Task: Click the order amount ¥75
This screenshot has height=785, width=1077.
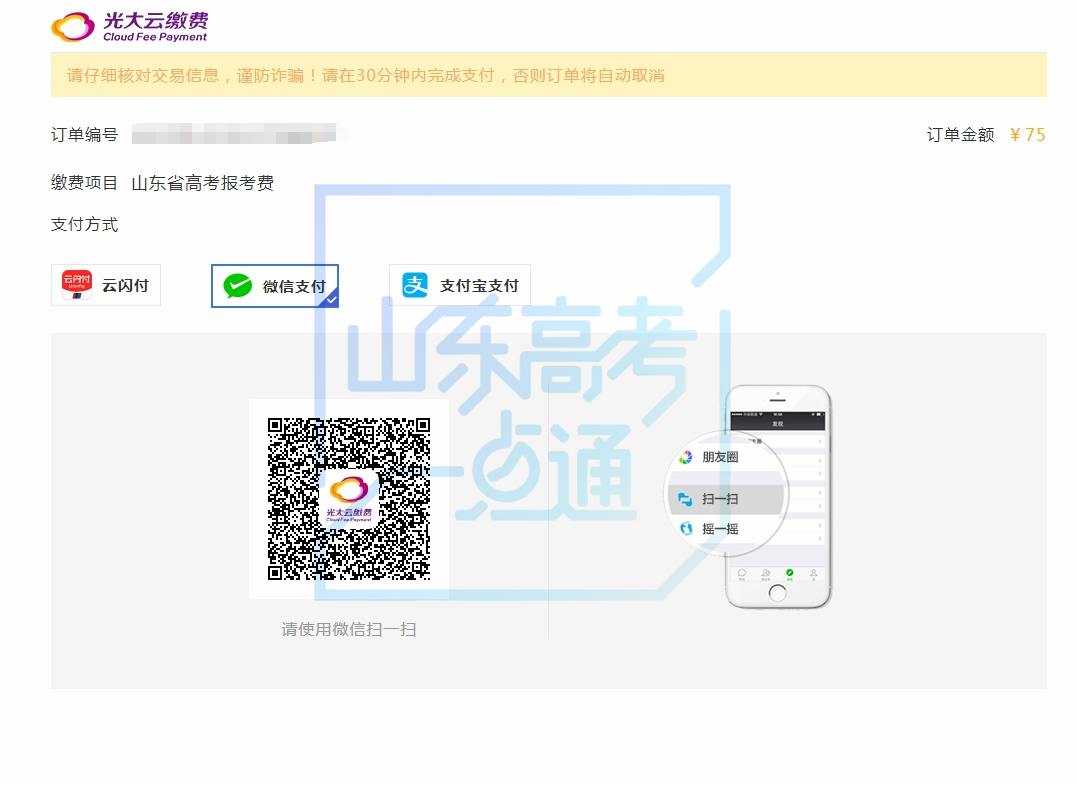Action: tap(1027, 135)
